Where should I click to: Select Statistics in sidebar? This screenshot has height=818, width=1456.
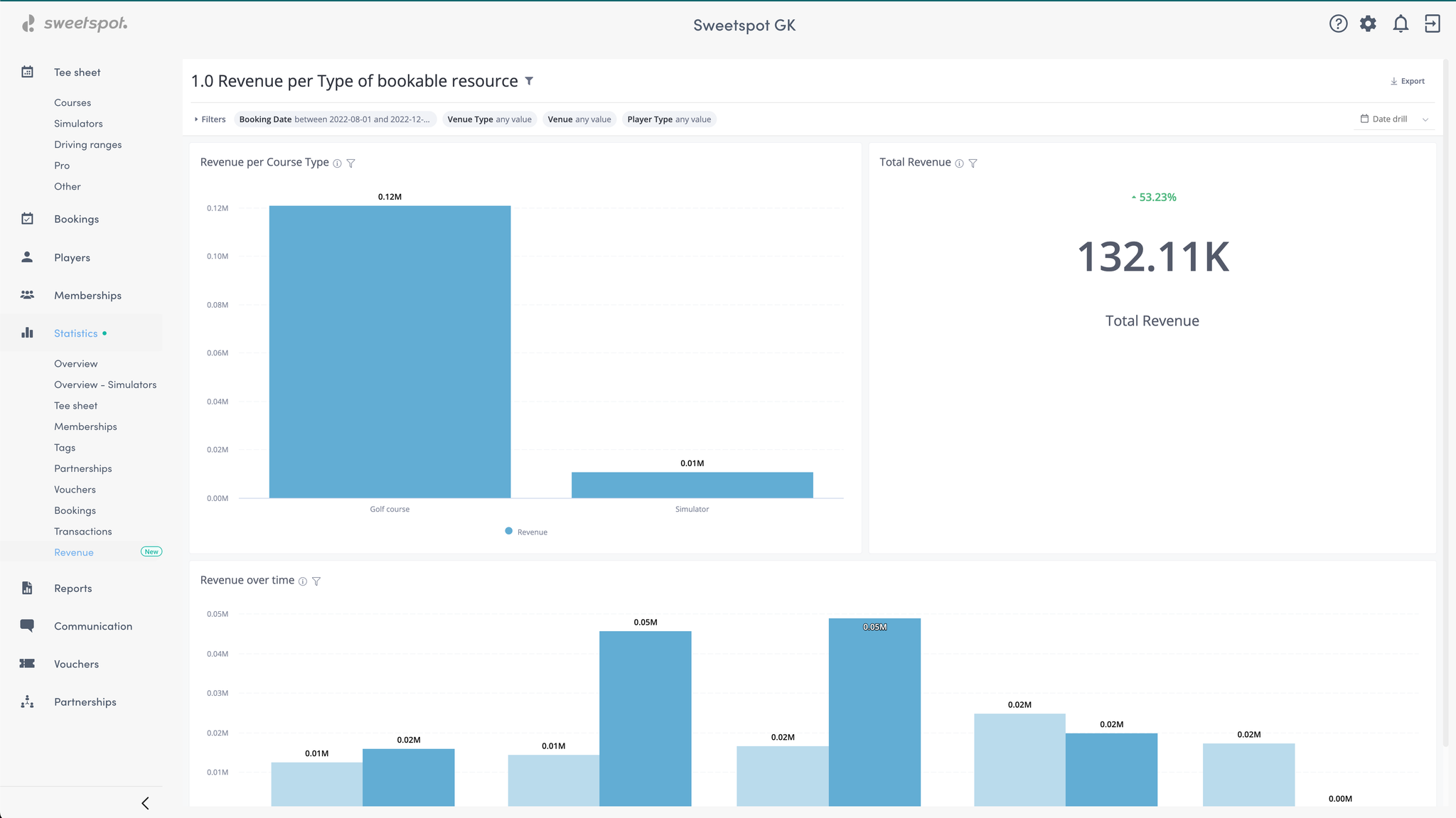pos(76,333)
